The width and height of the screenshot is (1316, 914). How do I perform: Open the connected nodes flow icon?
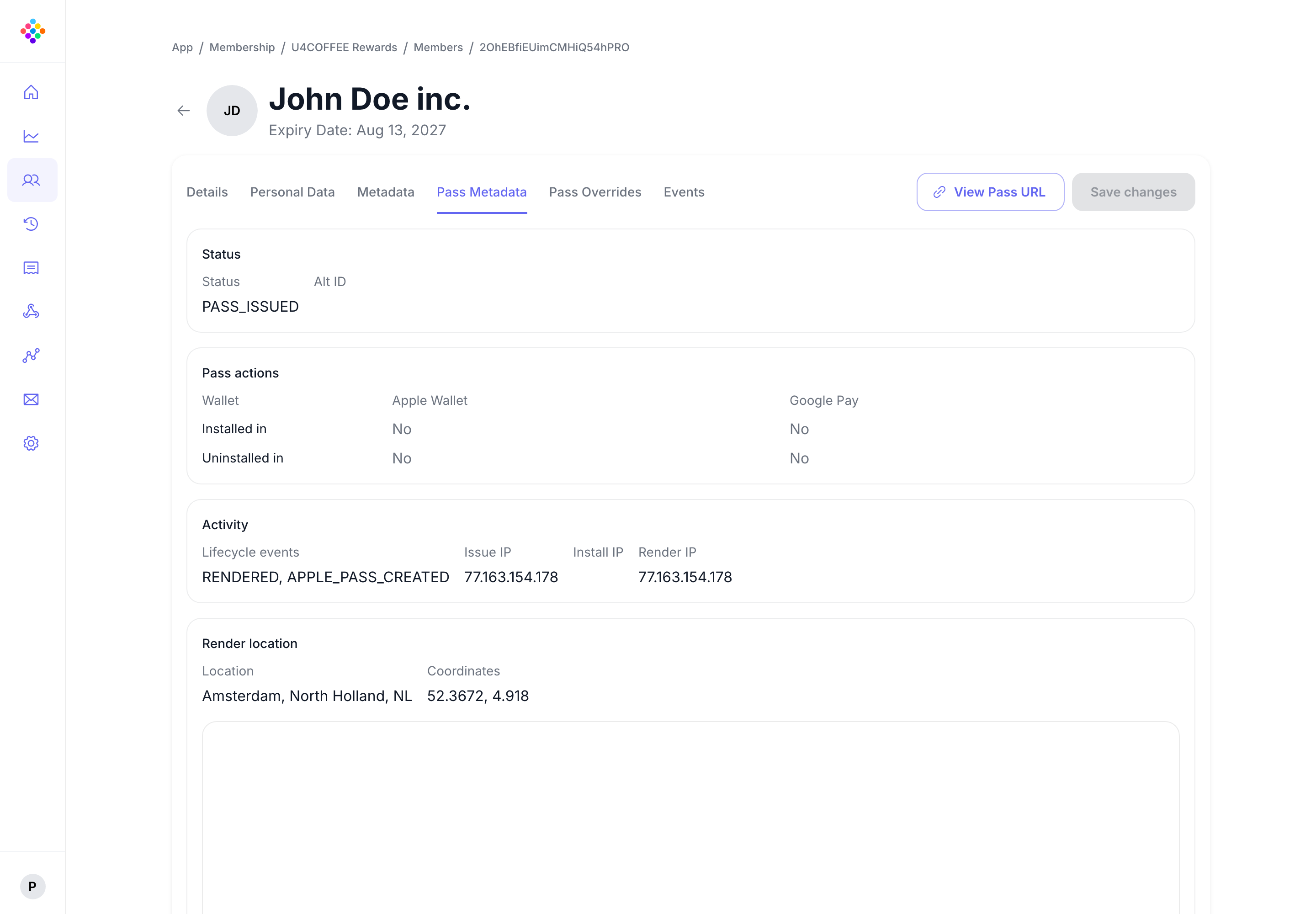click(31, 356)
